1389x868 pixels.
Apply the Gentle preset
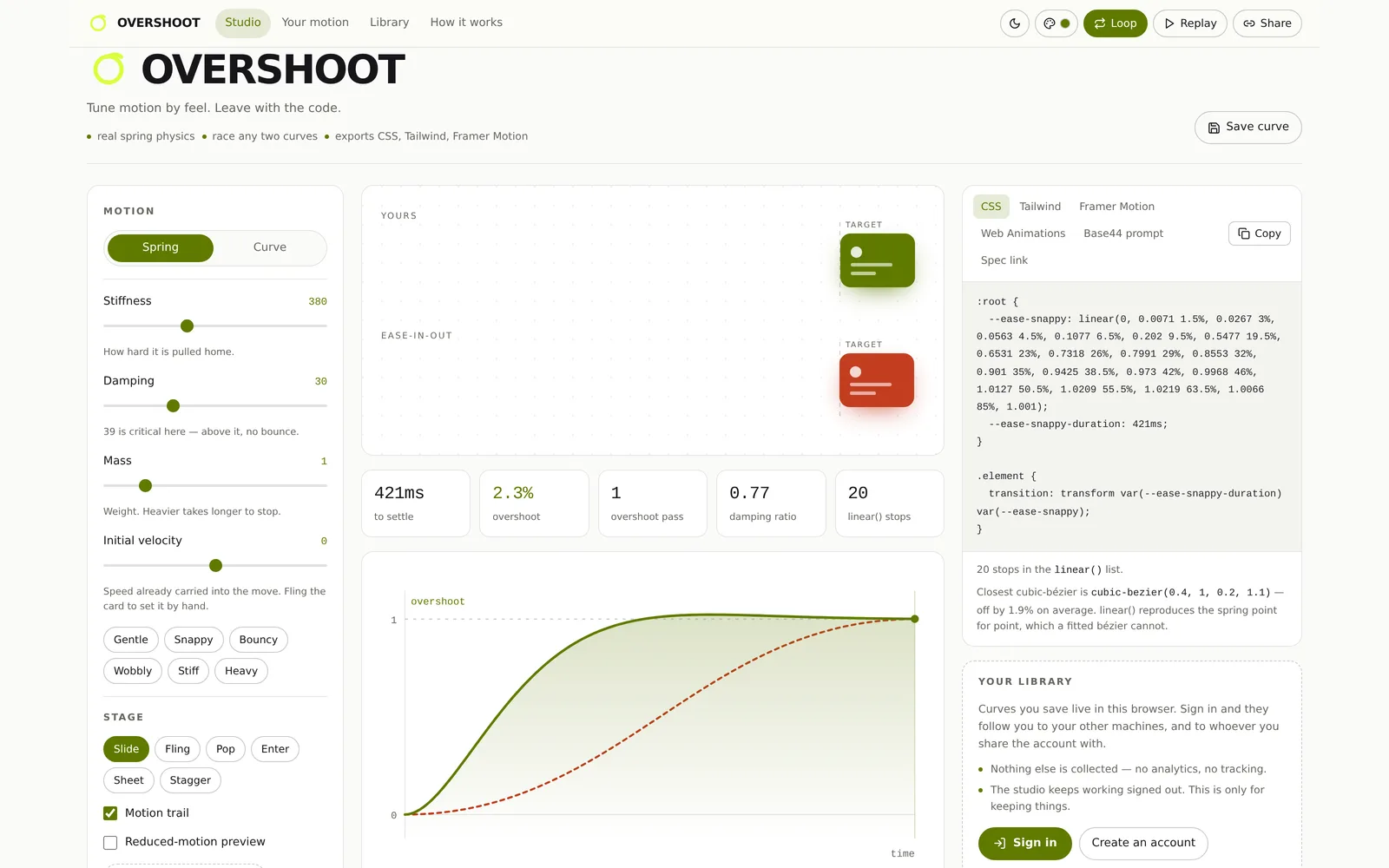click(x=131, y=640)
